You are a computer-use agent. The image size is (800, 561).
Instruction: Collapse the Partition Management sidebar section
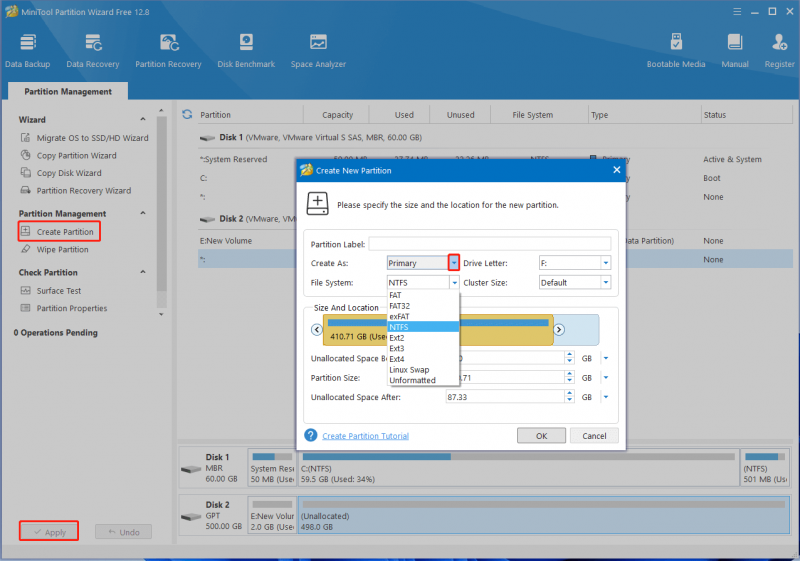(x=143, y=213)
